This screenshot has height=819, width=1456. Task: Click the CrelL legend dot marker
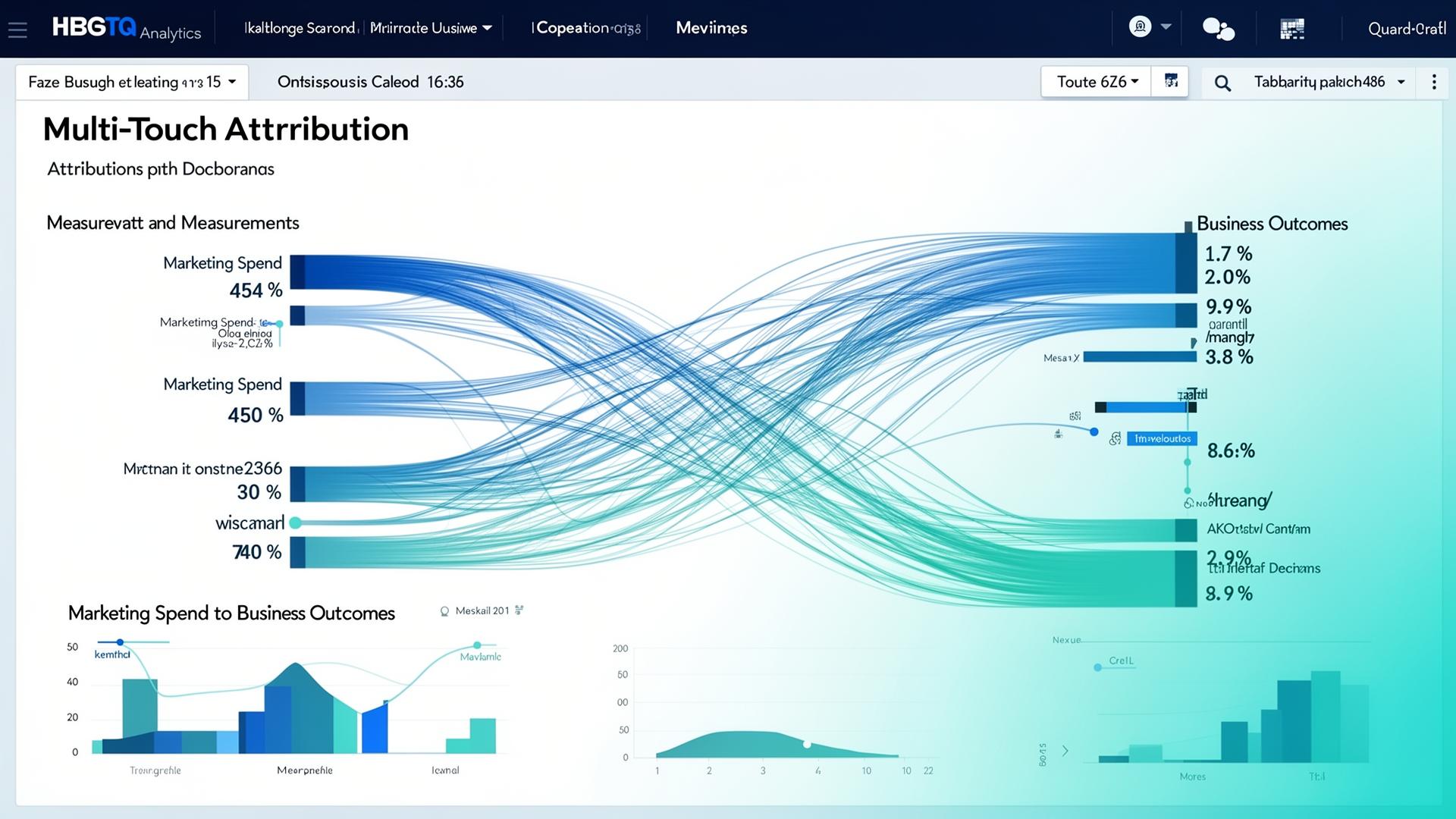1097,667
